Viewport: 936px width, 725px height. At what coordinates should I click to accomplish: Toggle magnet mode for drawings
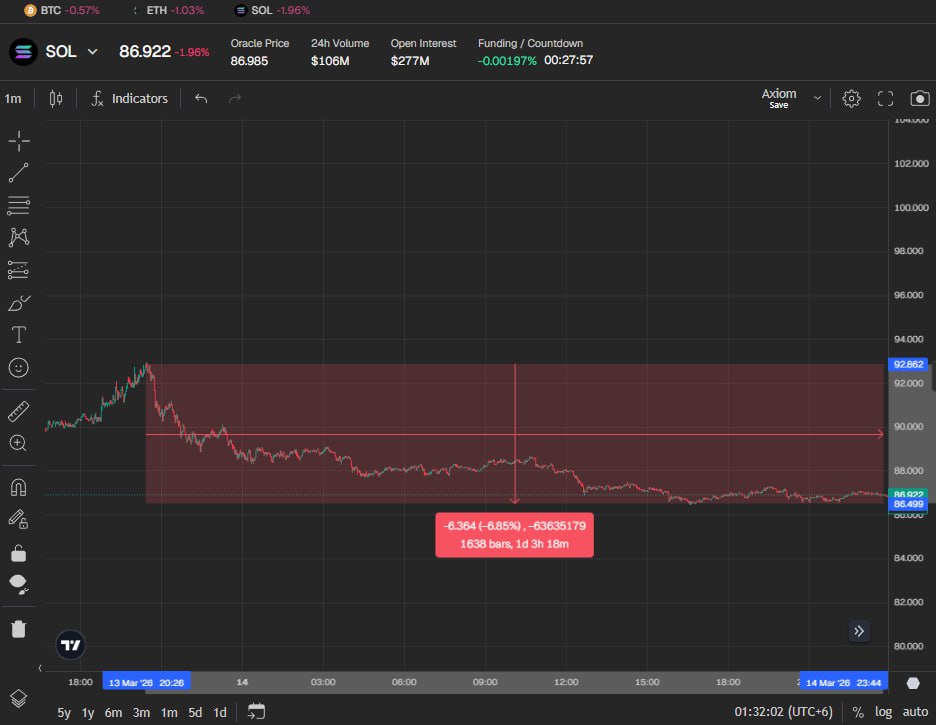[x=19, y=488]
